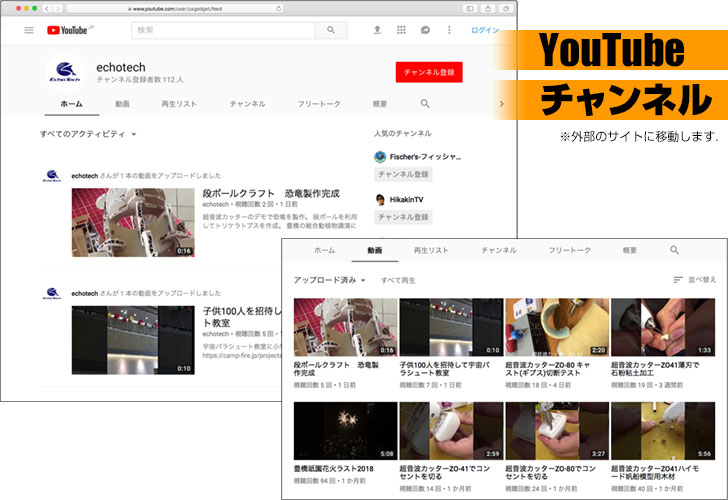Select the 概要 tab in back window
Viewport: 728px width, 500px height.
point(380,104)
